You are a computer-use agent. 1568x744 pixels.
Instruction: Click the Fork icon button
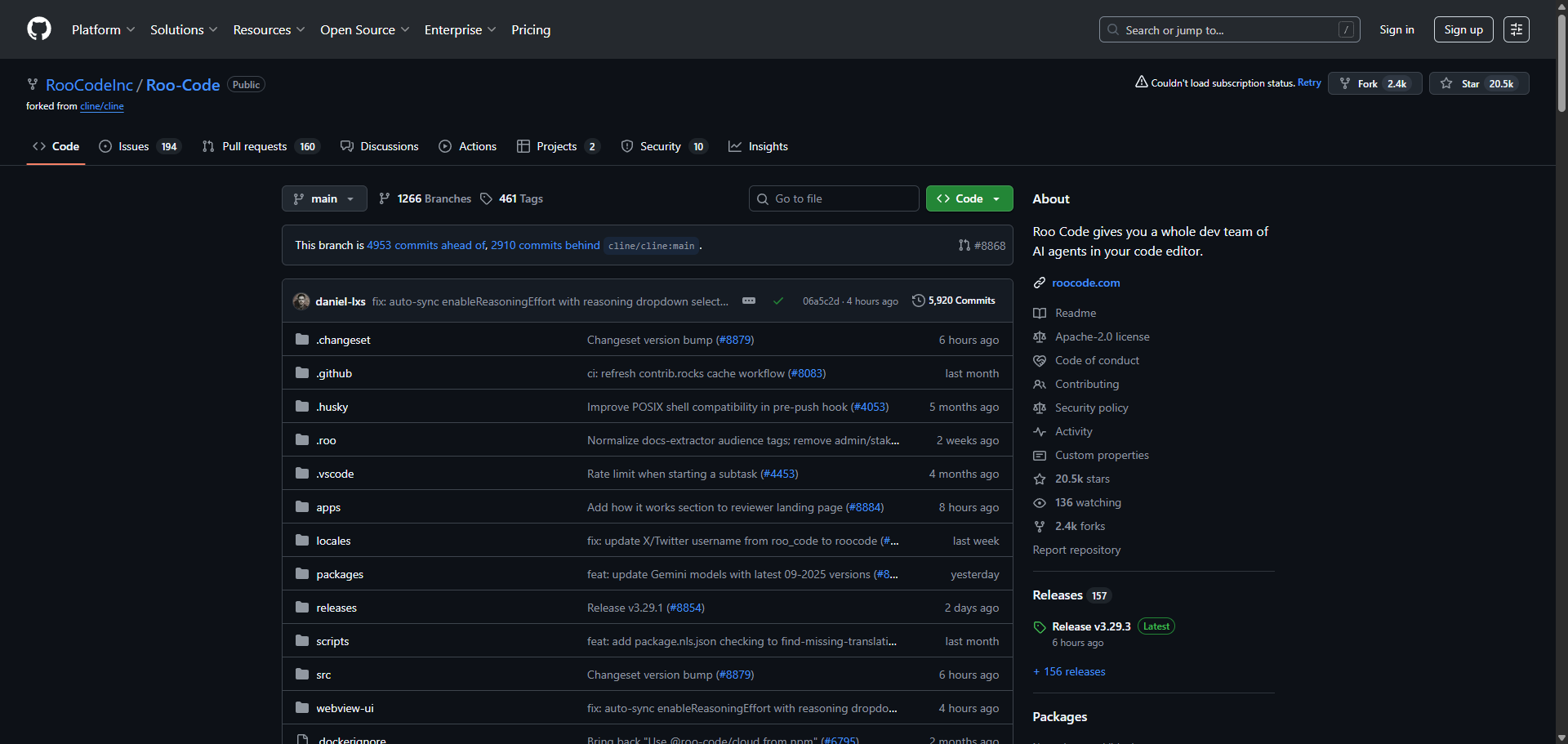[x=1345, y=83]
